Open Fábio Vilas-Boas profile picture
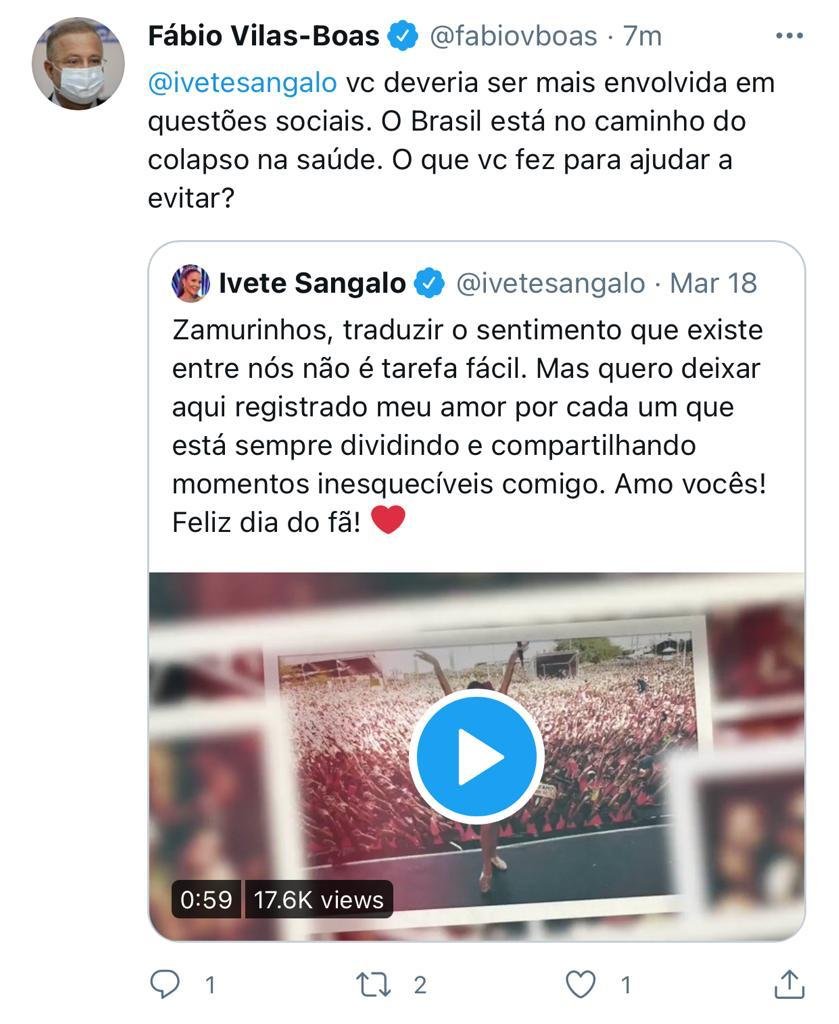This screenshot has width=839, height=1024. coord(78,63)
